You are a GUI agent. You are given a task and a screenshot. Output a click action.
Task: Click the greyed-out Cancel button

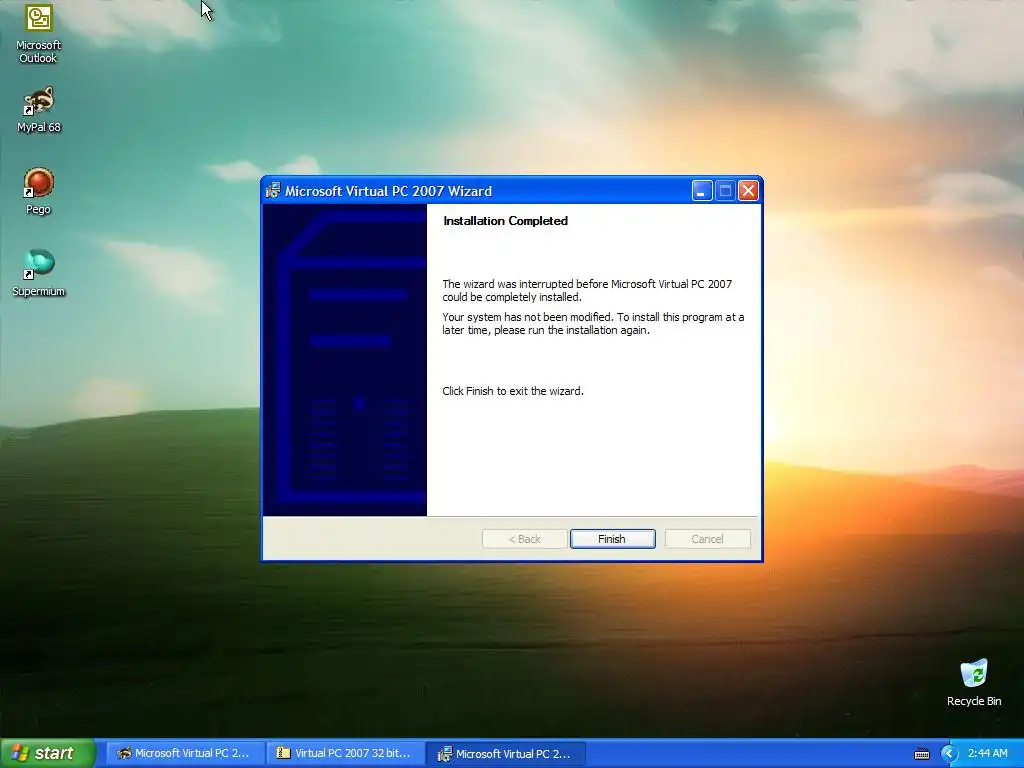click(707, 539)
